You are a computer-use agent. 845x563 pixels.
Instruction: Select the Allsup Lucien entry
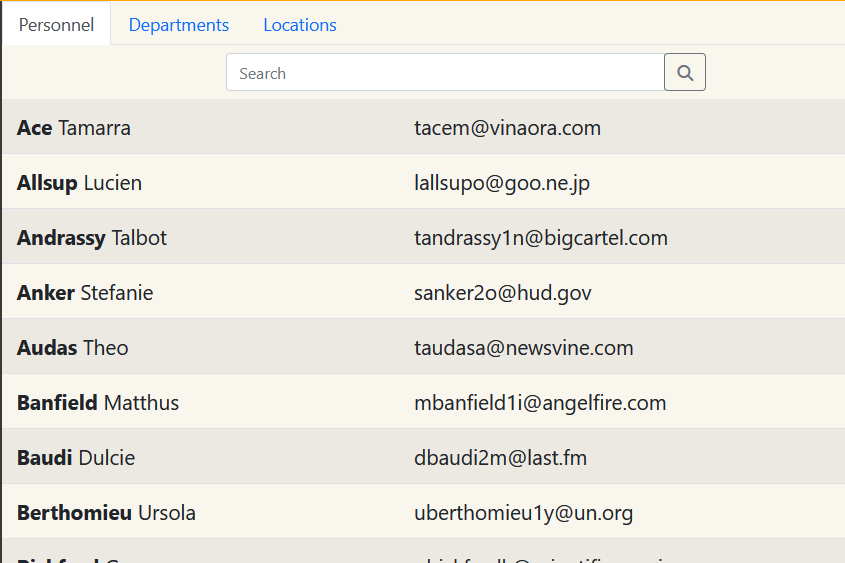[x=80, y=183]
